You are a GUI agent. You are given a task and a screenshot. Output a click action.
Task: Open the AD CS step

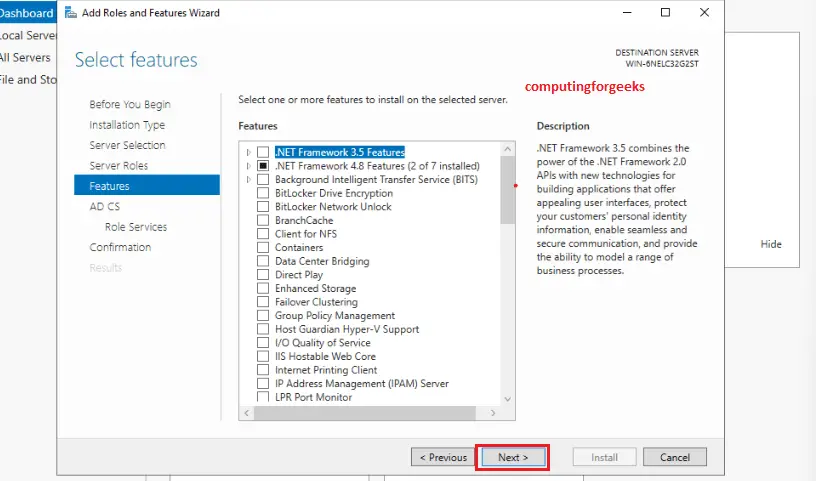pyautogui.click(x=105, y=206)
